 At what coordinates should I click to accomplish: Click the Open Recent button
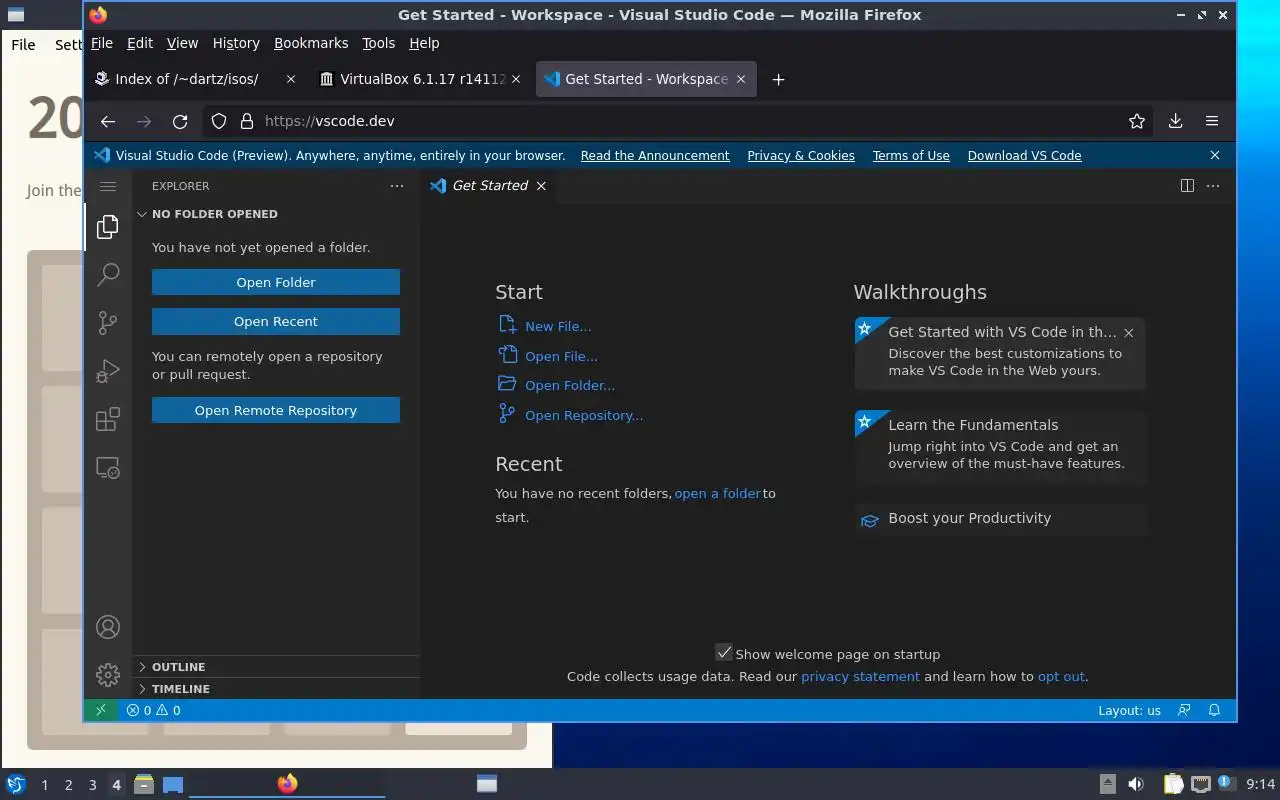(276, 321)
